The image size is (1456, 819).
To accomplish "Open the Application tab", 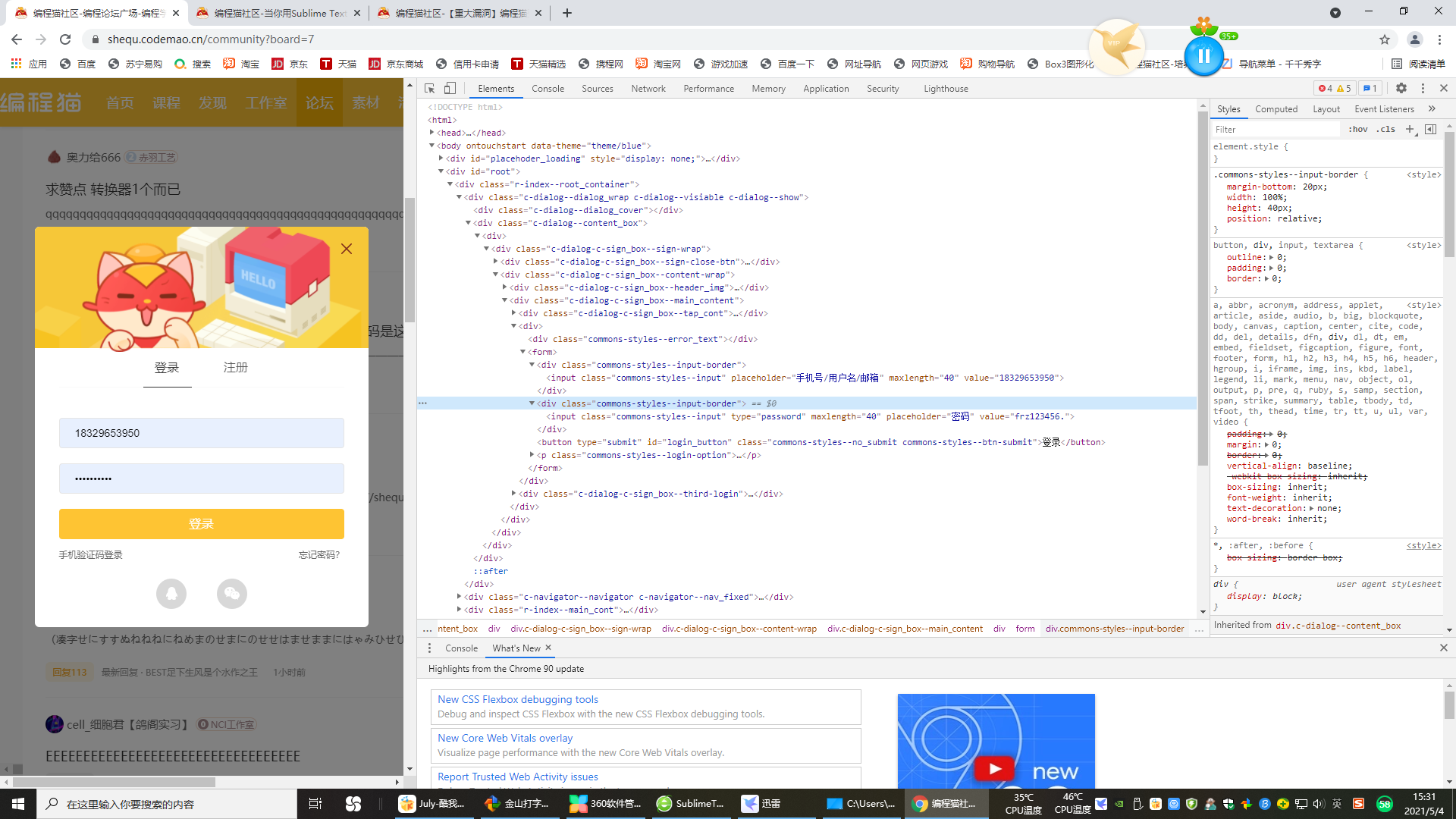I will 826,89.
